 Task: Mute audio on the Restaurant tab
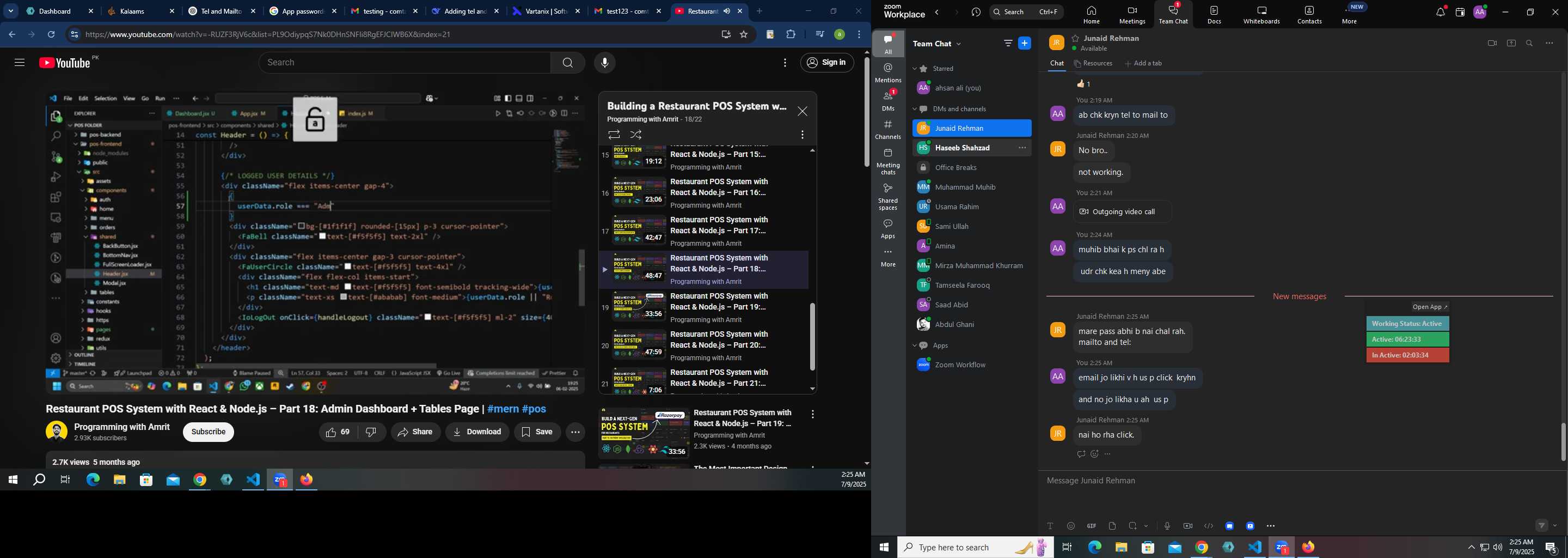(x=726, y=11)
